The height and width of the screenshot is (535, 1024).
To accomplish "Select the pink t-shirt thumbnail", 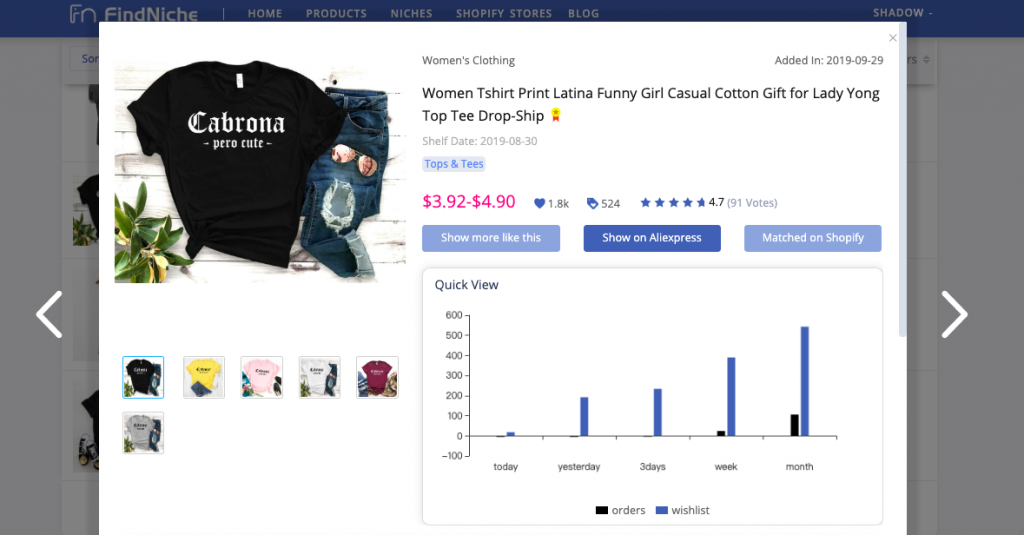I will [261, 377].
